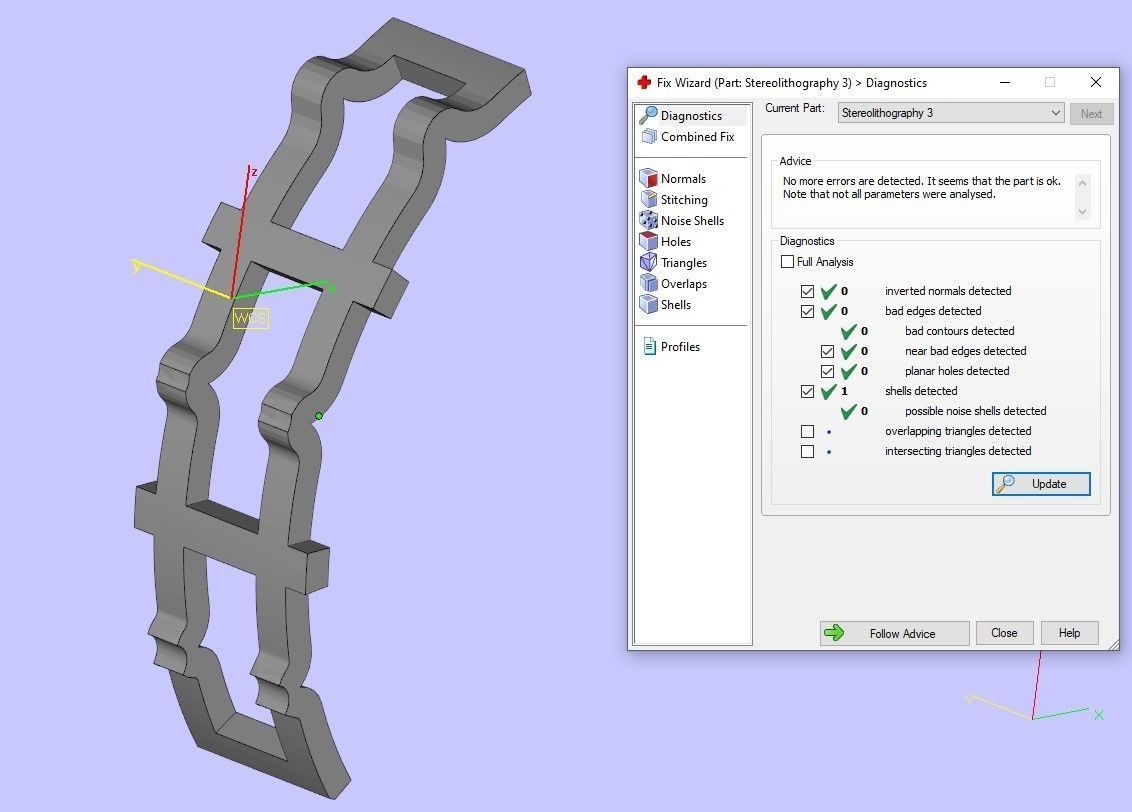Select Shells in the sidebar list
Screen dimensions: 1132x812
(x=666, y=304)
